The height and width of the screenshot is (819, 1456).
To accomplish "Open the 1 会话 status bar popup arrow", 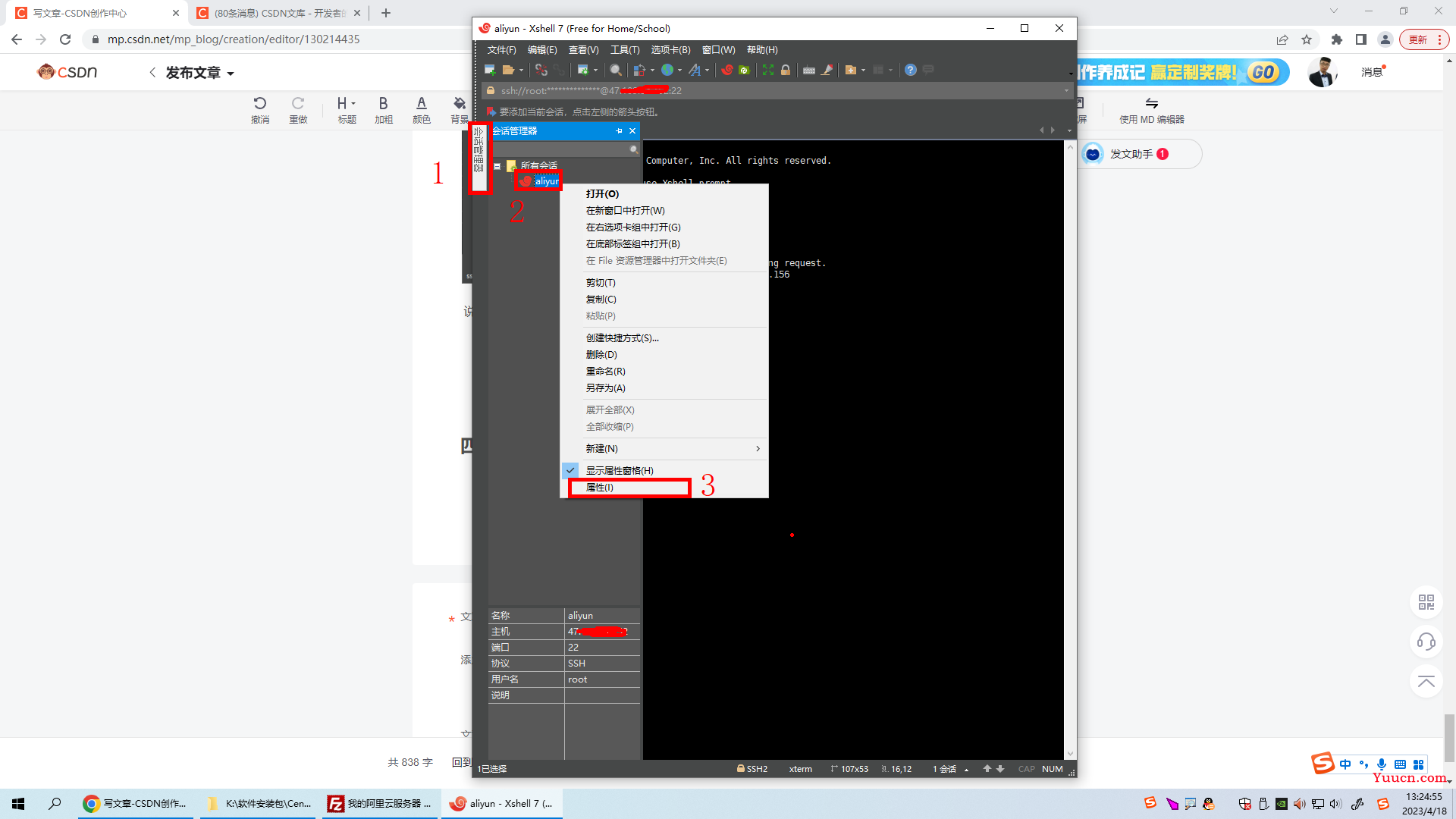I will coord(966,769).
